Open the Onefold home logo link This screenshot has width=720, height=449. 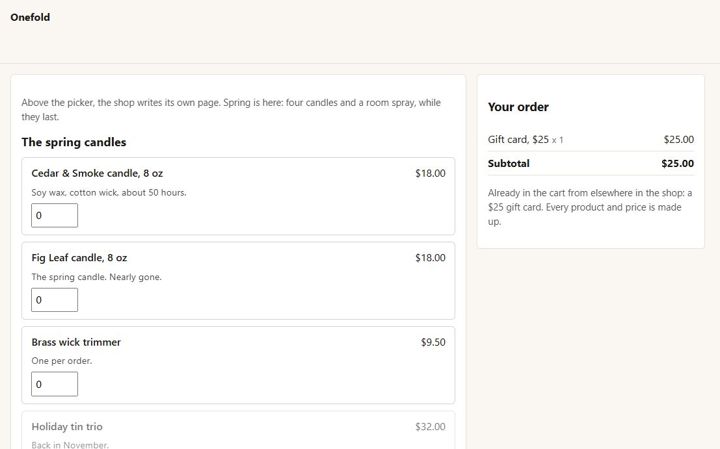(30, 17)
